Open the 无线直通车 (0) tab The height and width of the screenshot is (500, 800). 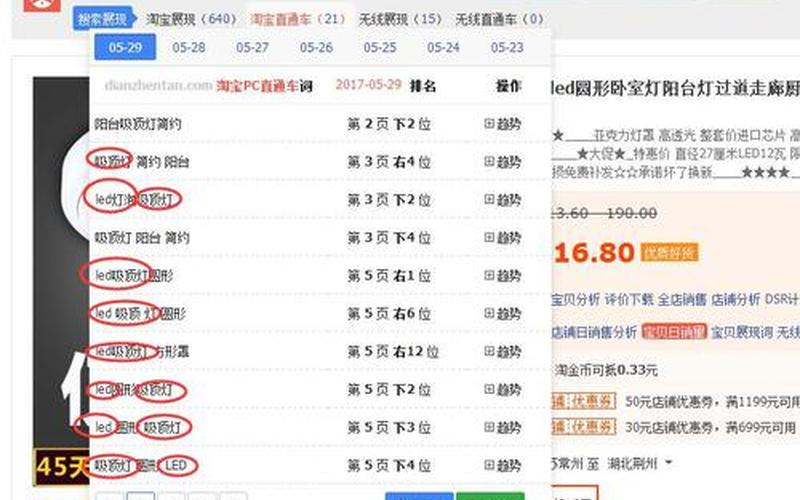tap(499, 19)
